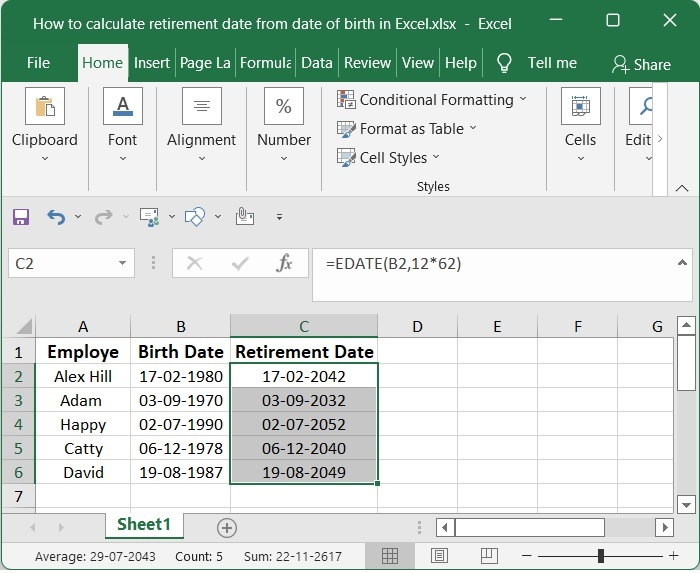
Task: Open the File menu
Action: (x=38, y=63)
